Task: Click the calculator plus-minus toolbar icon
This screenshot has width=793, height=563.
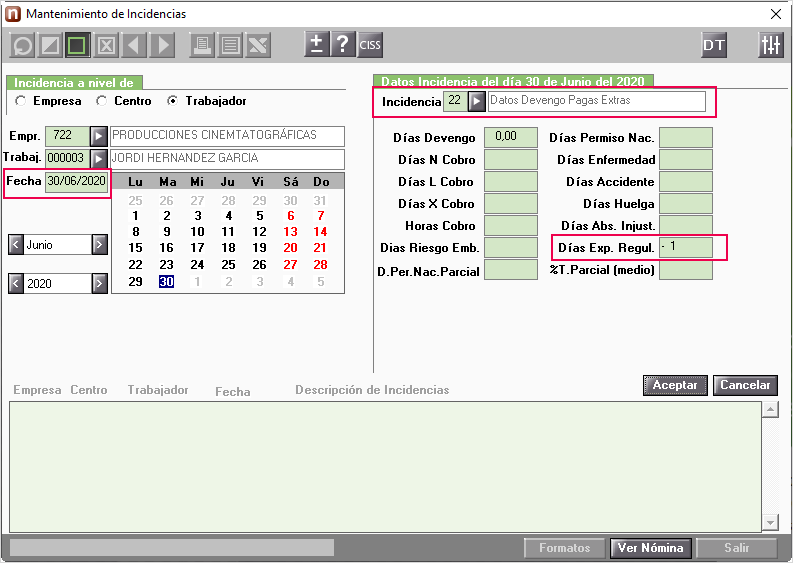Action: 317,45
